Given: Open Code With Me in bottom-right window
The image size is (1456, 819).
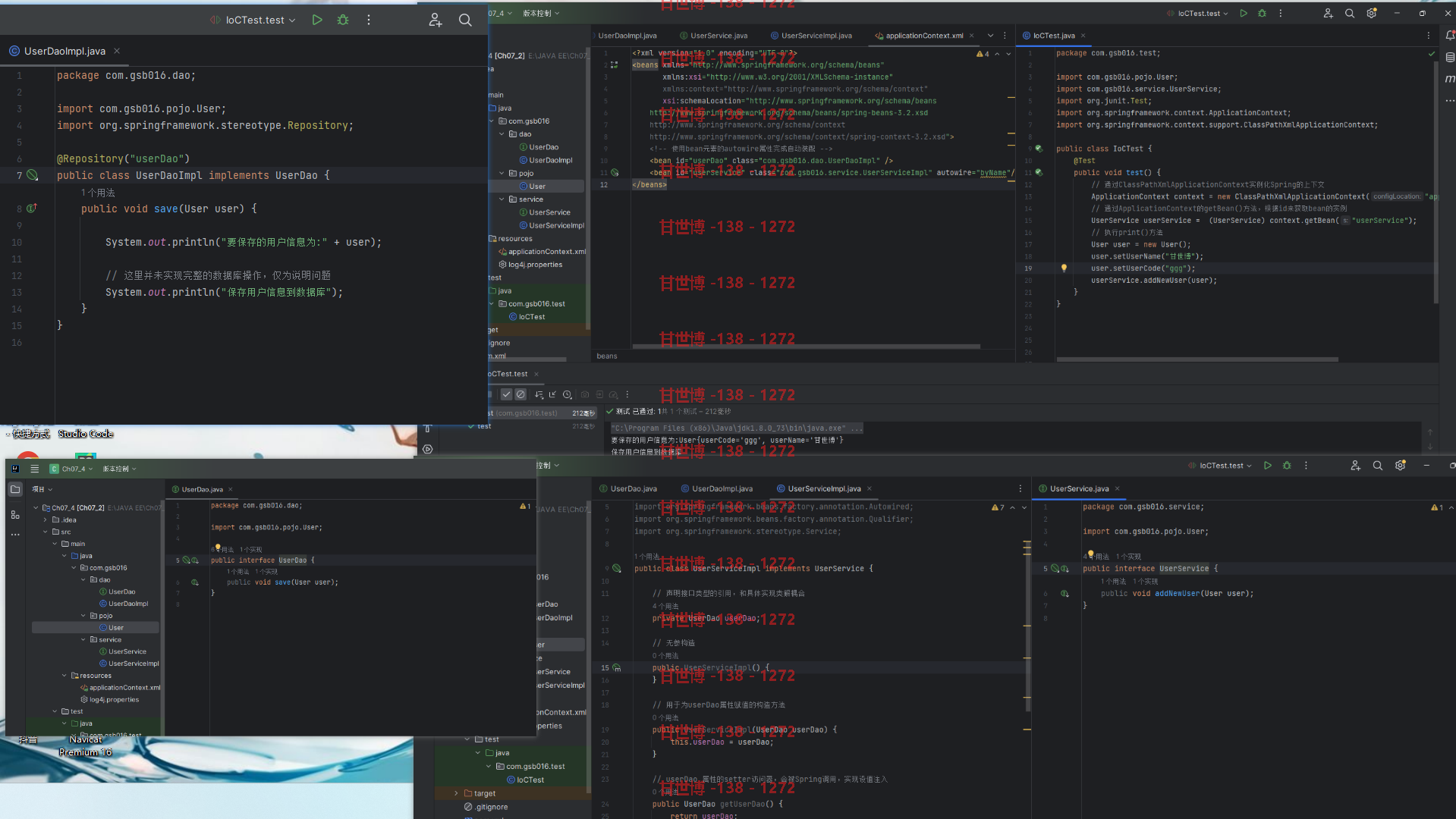Looking at the screenshot, I should (x=1356, y=466).
